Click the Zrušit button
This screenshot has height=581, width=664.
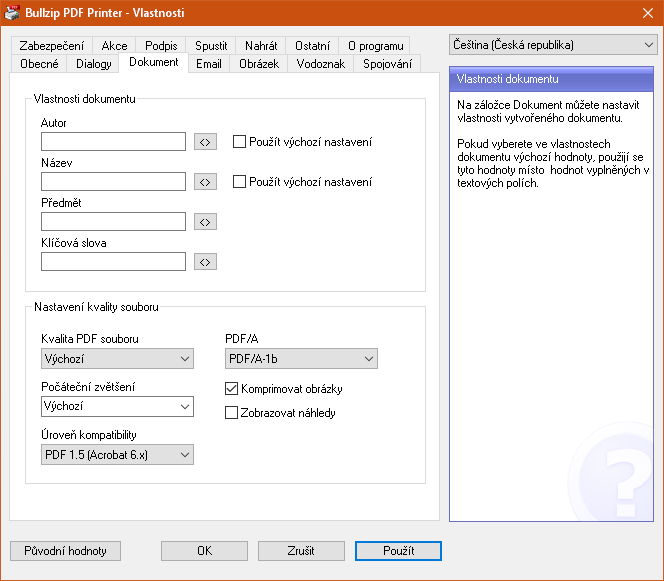pyautogui.click(x=301, y=551)
